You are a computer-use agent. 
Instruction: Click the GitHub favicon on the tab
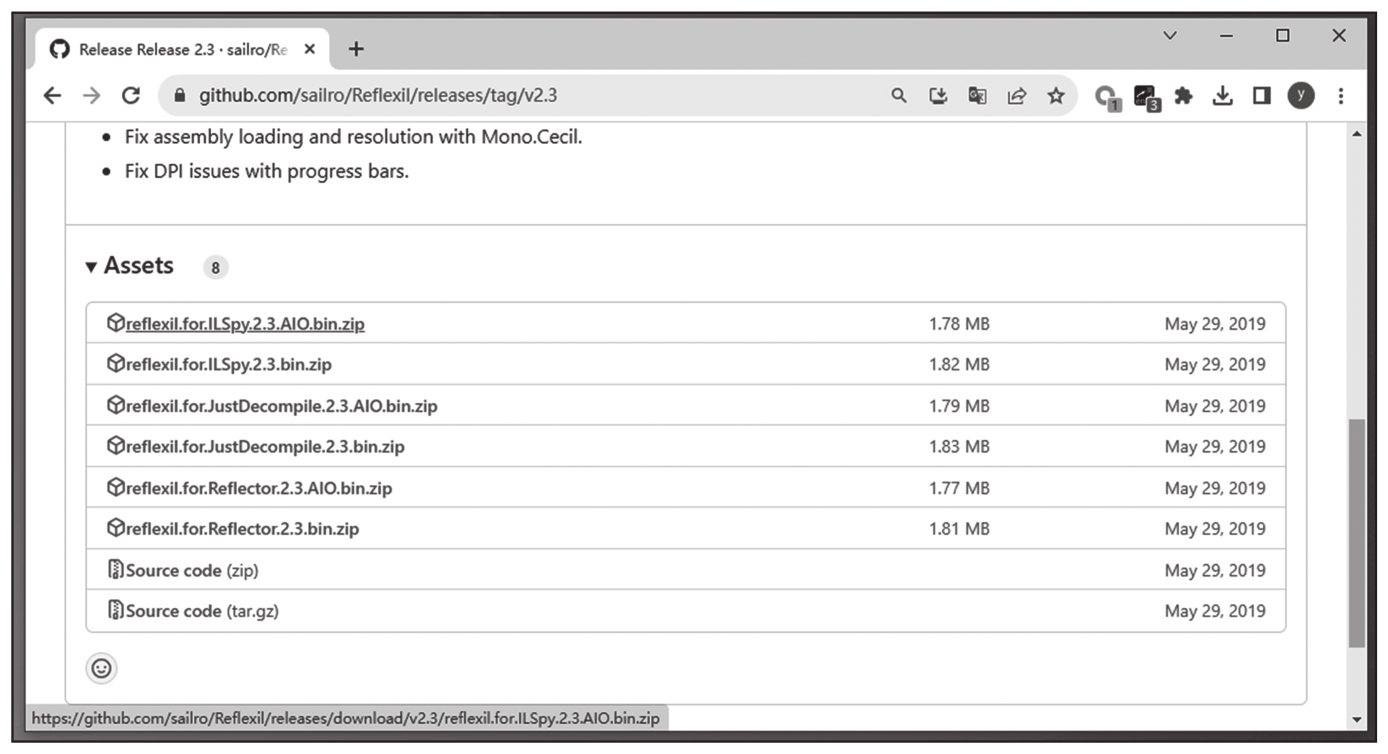click(x=59, y=49)
